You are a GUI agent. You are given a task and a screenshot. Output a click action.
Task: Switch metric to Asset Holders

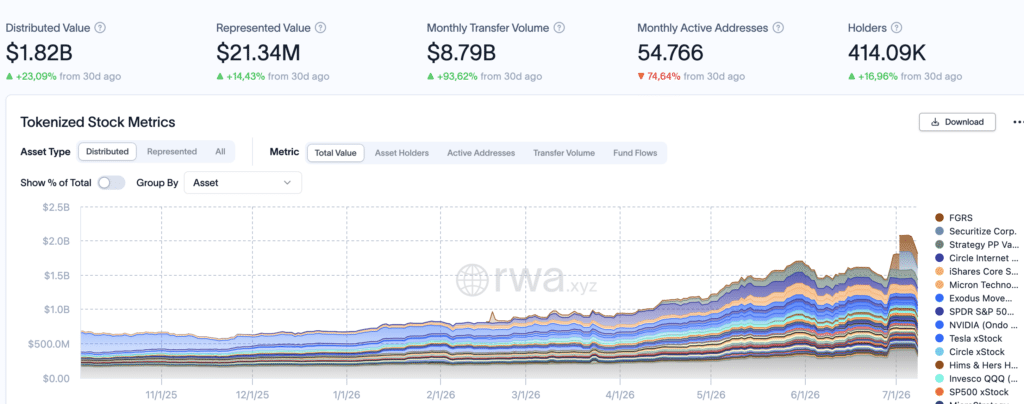pos(402,153)
